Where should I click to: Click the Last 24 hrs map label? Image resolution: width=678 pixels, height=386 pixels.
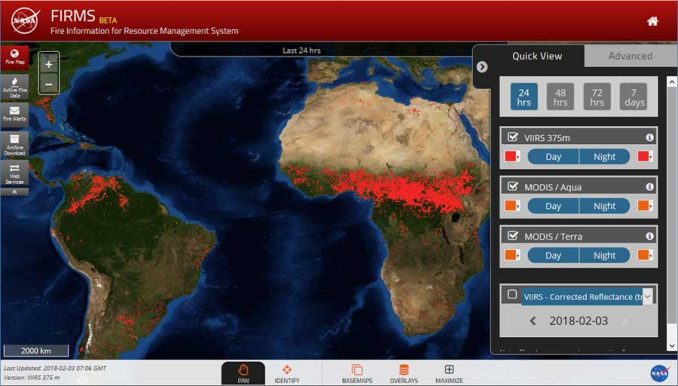coord(301,50)
